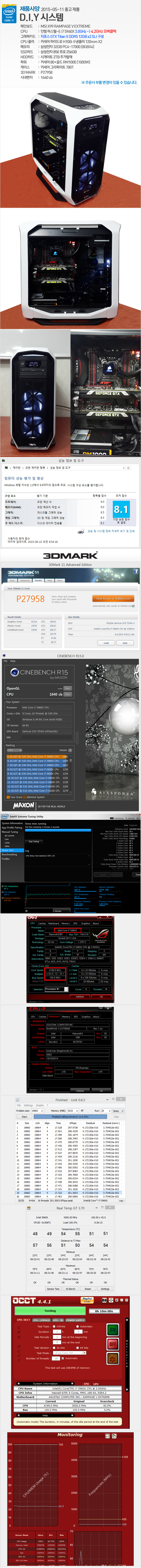Open Profiles in Intel XTU sidebar
Viewport: 141px width, 1568px height.
click(6, 858)
